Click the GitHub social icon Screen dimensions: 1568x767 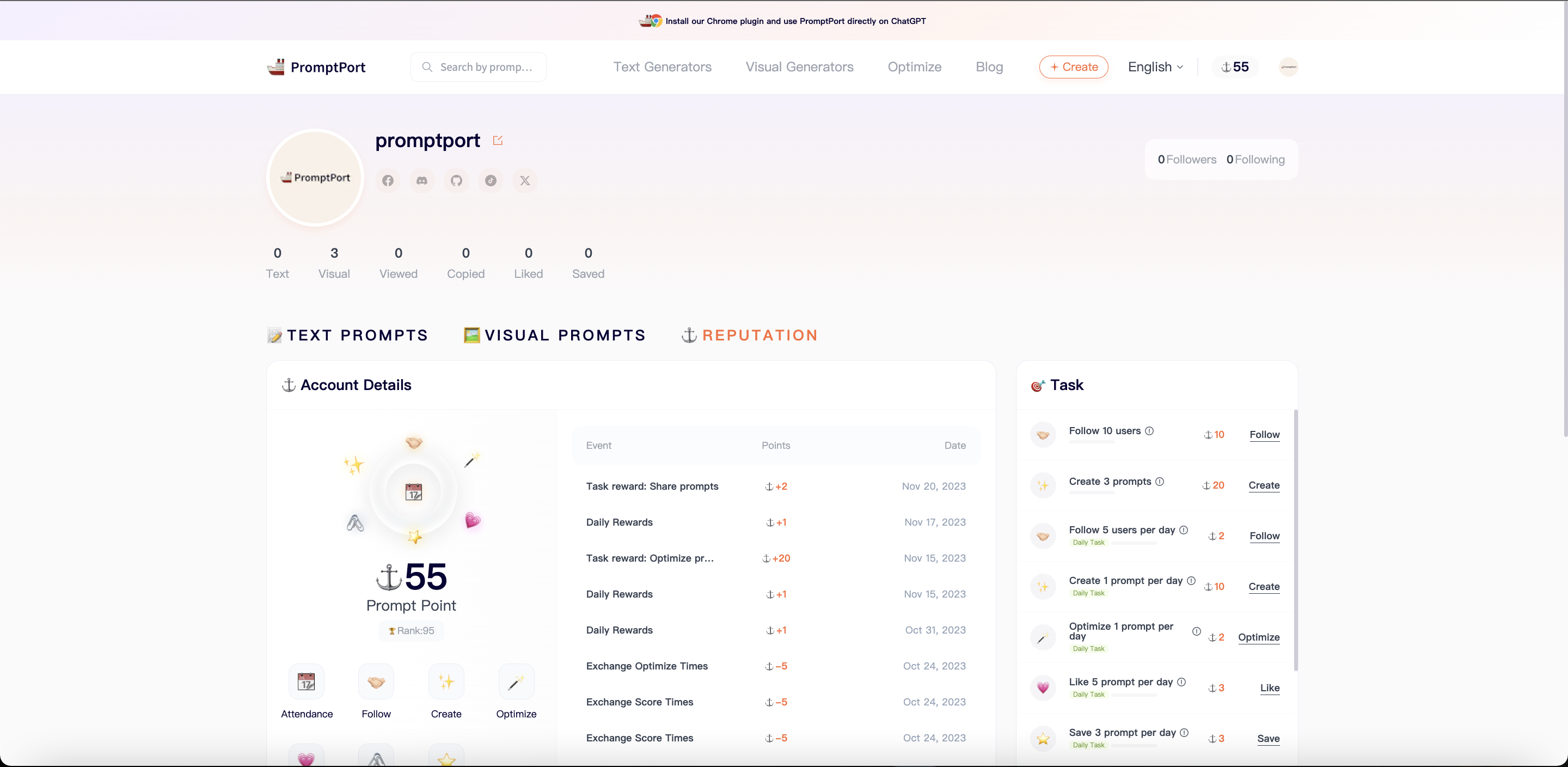[457, 180]
